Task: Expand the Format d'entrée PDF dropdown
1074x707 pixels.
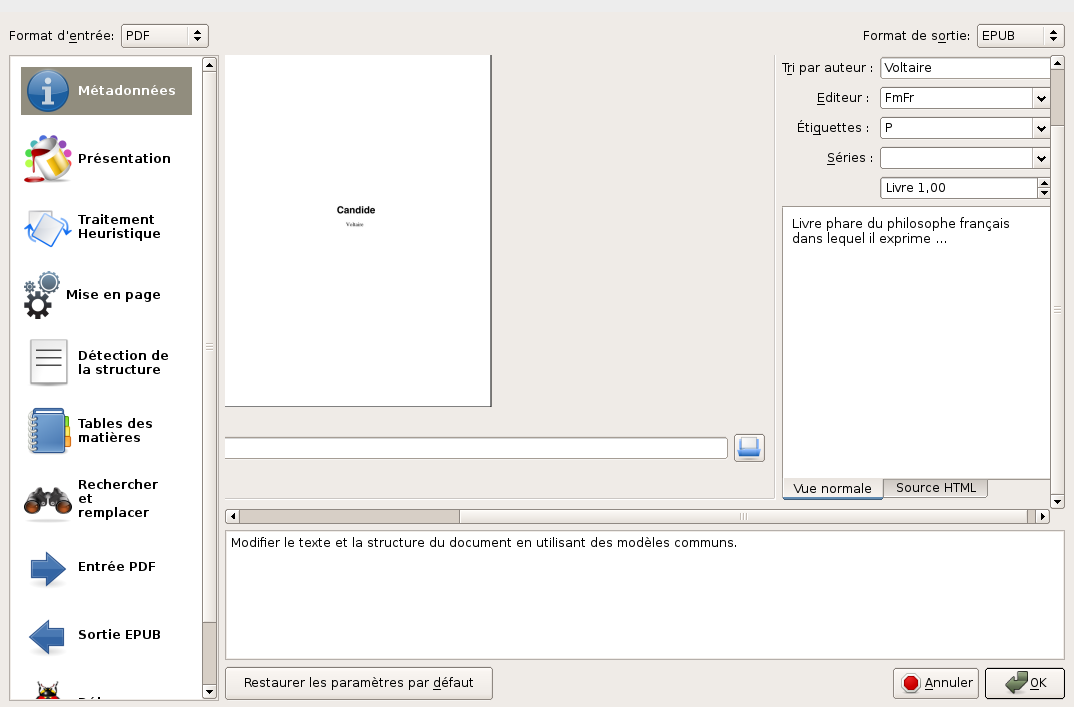Action: (164, 36)
